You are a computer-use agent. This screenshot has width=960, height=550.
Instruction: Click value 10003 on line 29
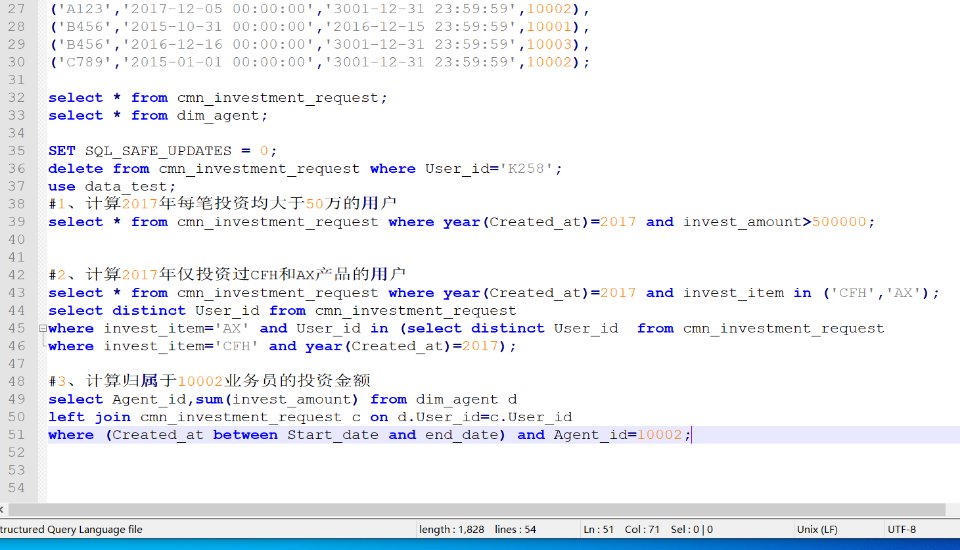549,45
